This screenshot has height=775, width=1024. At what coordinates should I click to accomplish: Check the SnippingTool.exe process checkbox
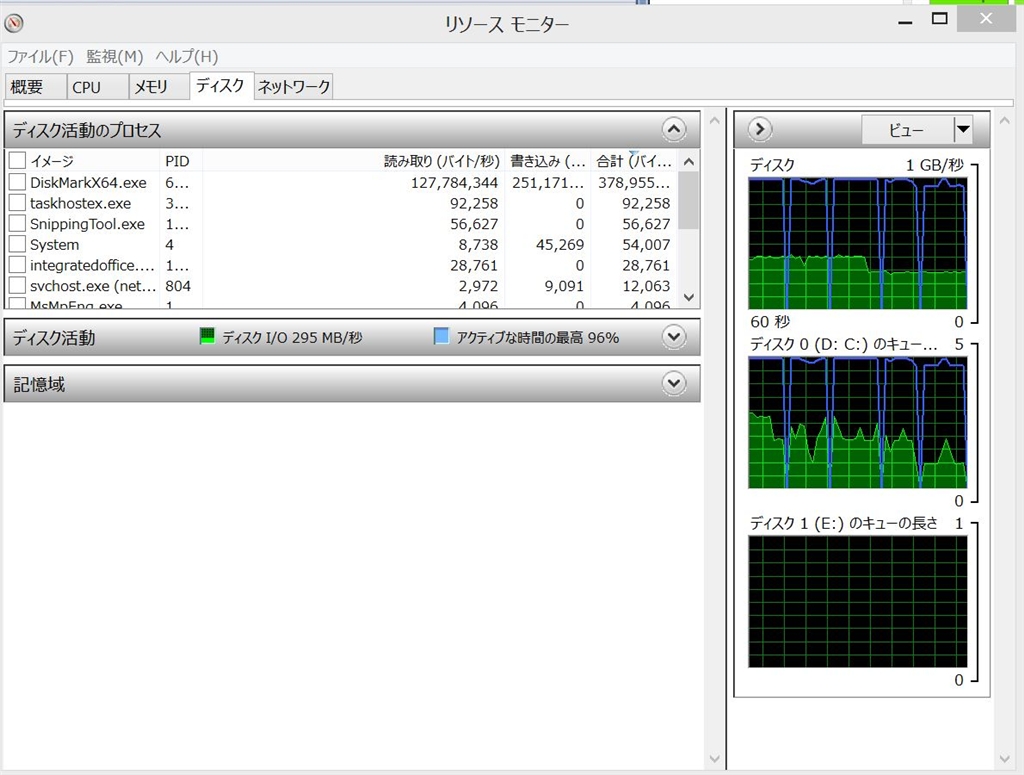[x=18, y=224]
